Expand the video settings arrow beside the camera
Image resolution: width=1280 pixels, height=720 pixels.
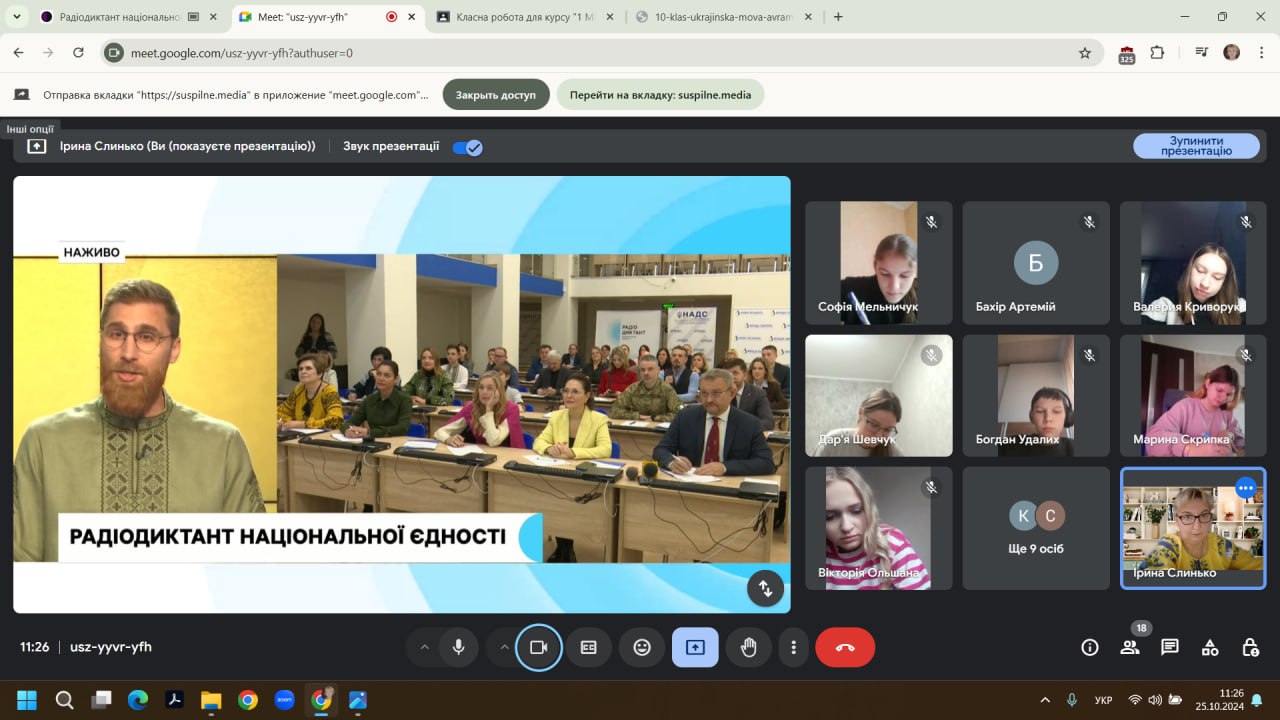504,647
